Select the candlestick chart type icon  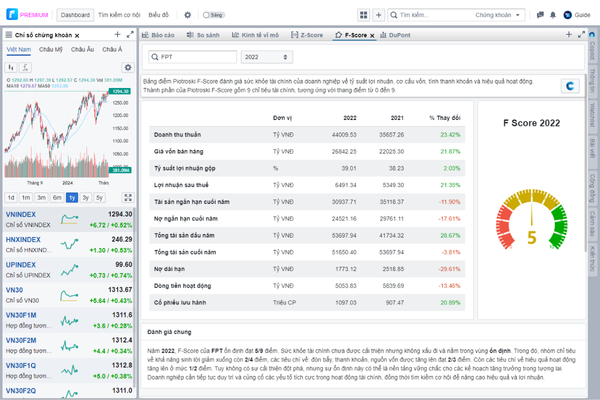point(11,67)
